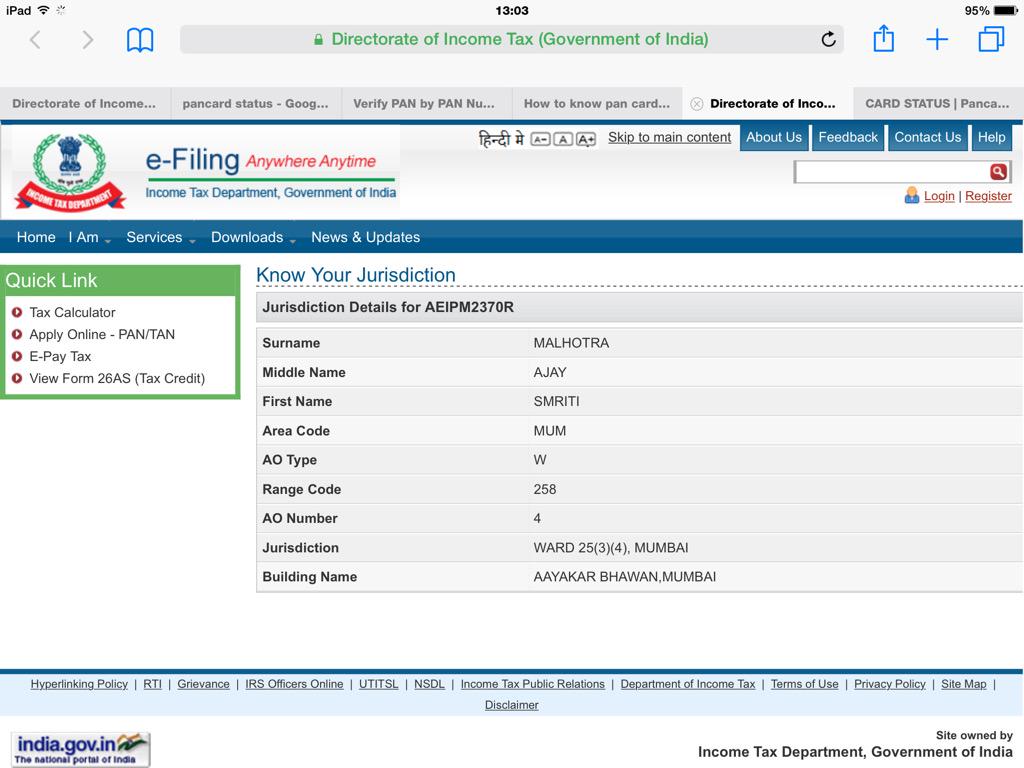Open NSDL footer link
Image resolution: width=1024 pixels, height=768 pixels.
pyautogui.click(x=429, y=684)
